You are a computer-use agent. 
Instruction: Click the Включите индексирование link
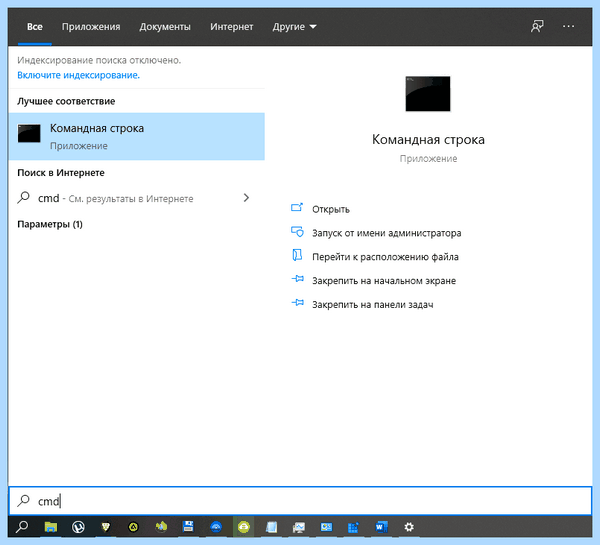coord(78,75)
